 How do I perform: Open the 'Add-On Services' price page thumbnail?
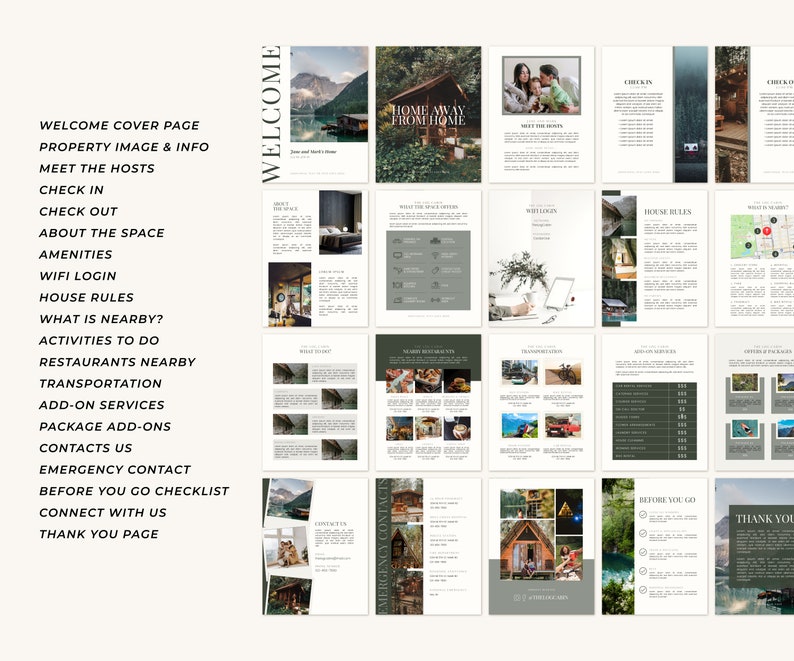tap(655, 403)
